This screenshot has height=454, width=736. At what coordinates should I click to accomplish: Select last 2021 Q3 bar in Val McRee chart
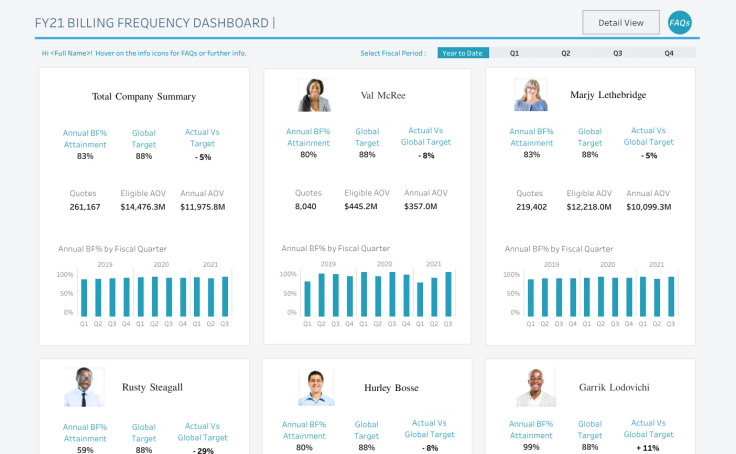tap(448, 294)
